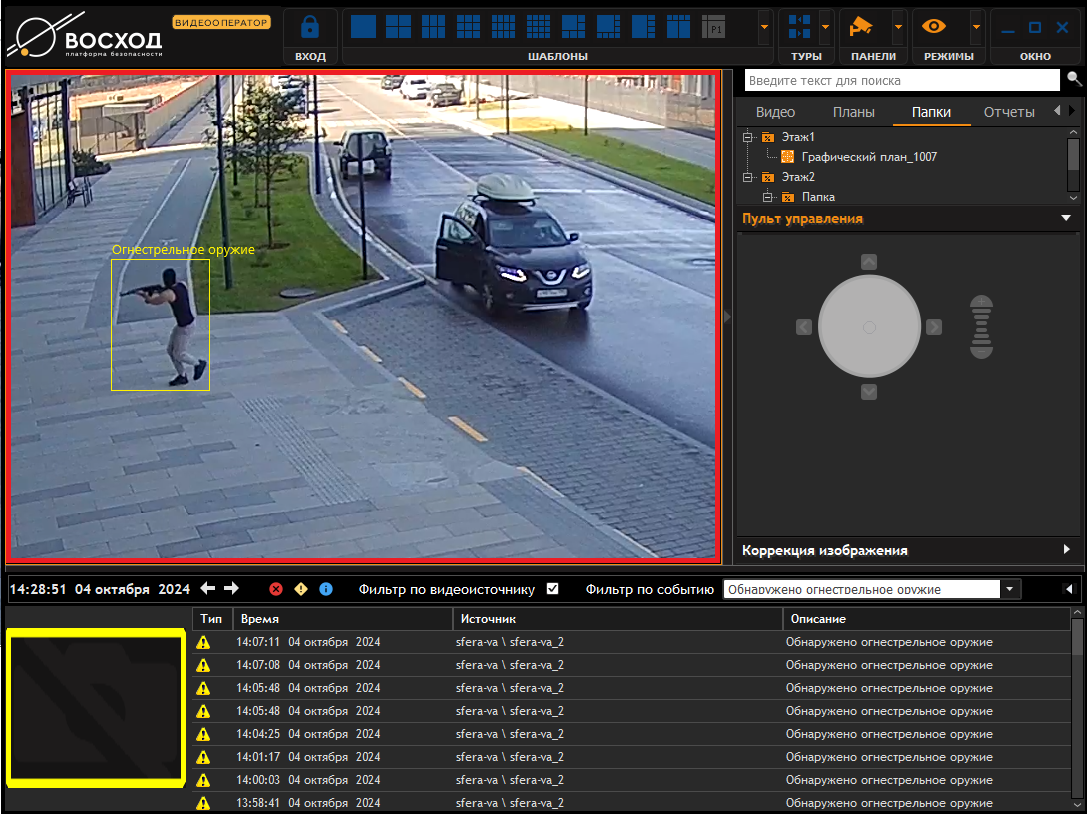Click the magnifier search icon

click(1074, 79)
